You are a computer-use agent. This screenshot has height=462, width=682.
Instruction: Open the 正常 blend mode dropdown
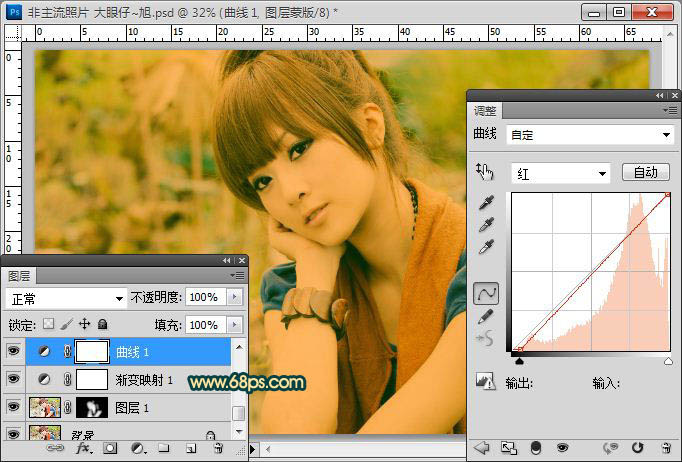[65, 298]
